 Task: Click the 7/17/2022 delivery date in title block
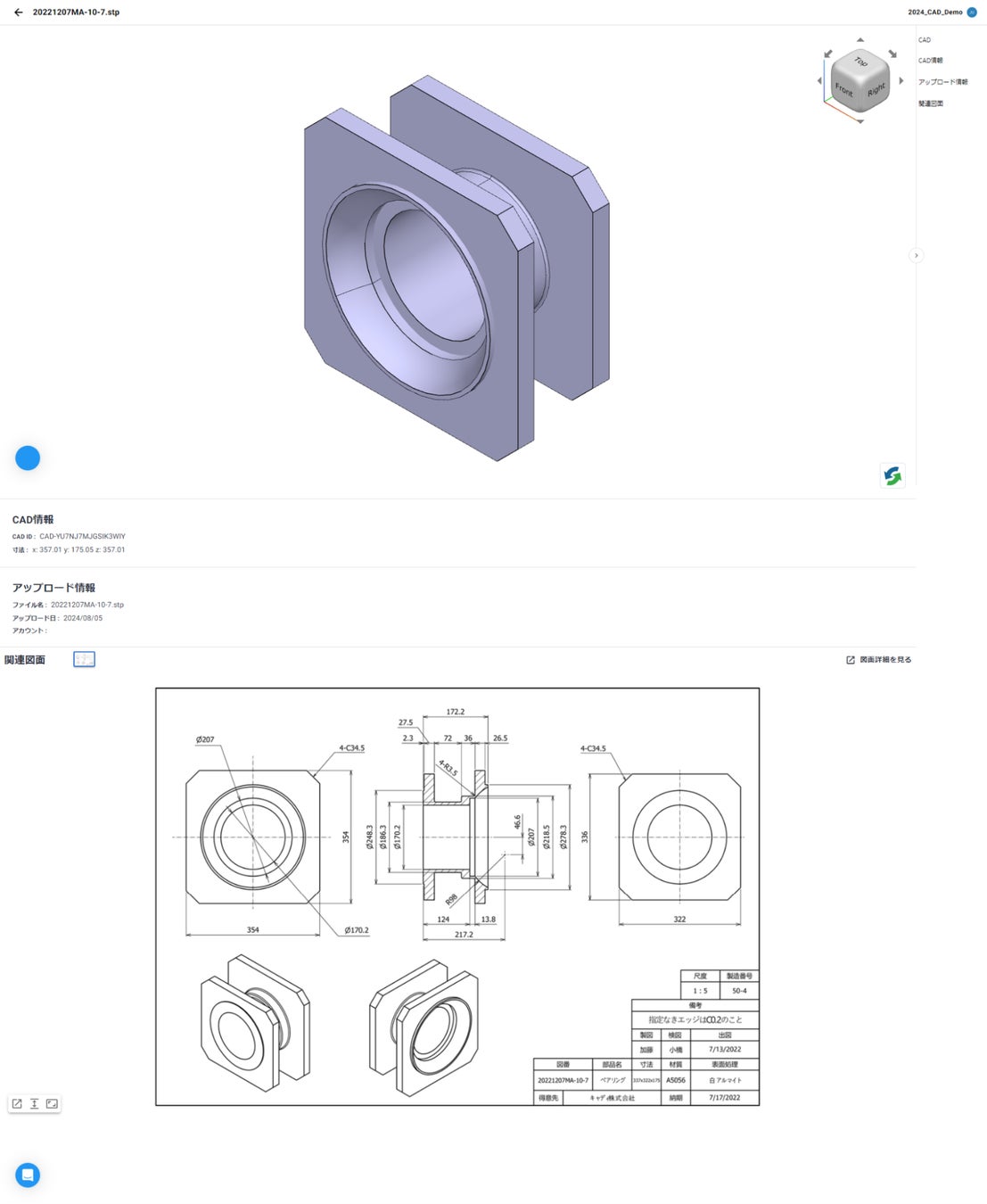click(725, 1098)
